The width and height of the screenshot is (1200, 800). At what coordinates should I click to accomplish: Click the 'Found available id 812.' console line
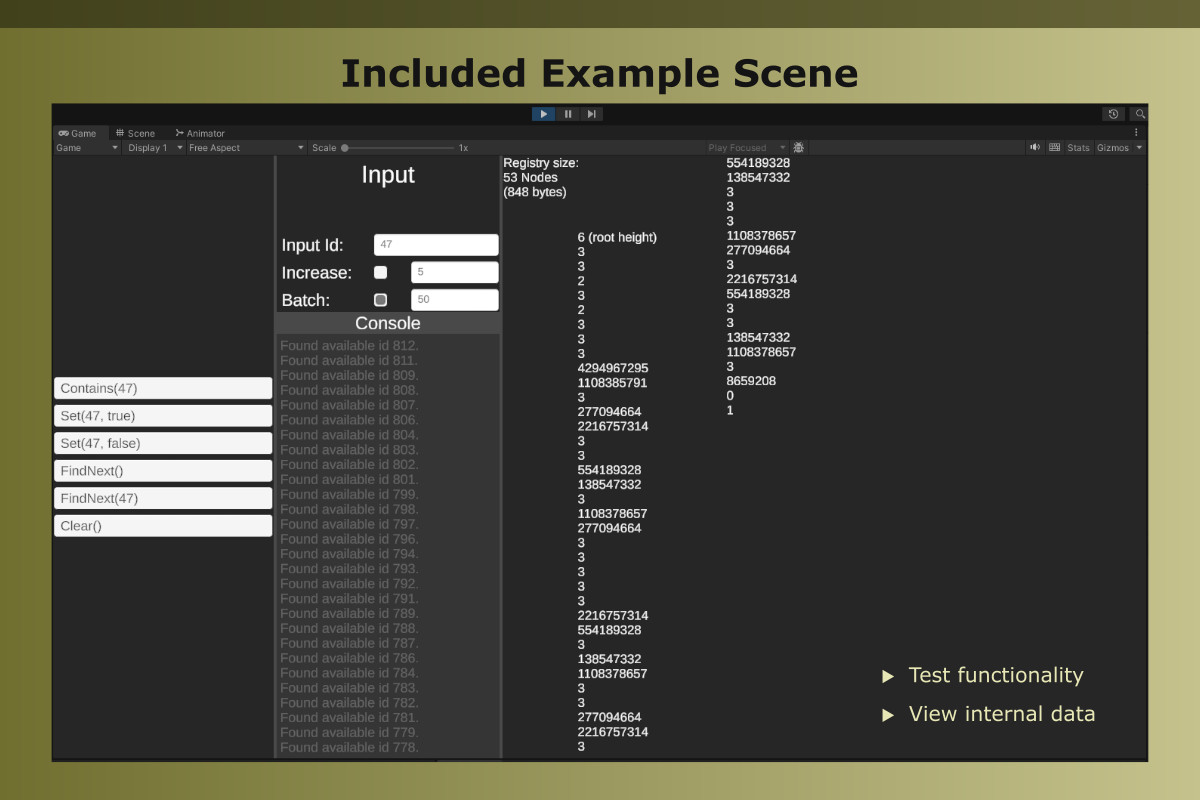[349, 346]
